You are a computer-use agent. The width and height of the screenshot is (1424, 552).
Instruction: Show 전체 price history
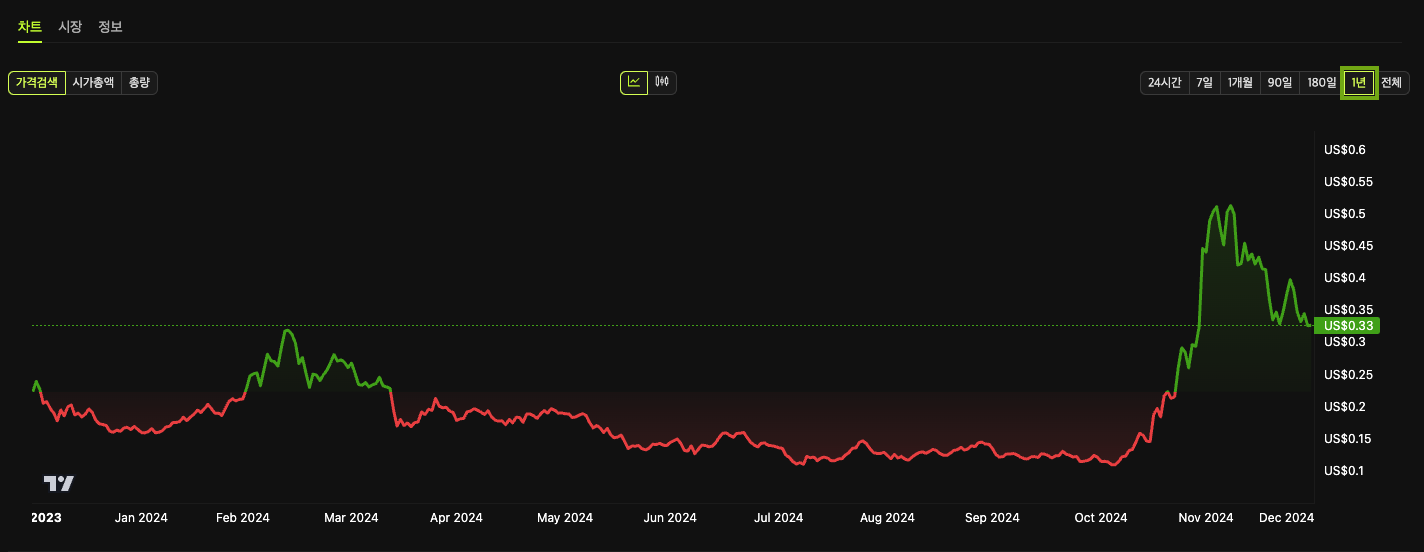pyautogui.click(x=1391, y=83)
